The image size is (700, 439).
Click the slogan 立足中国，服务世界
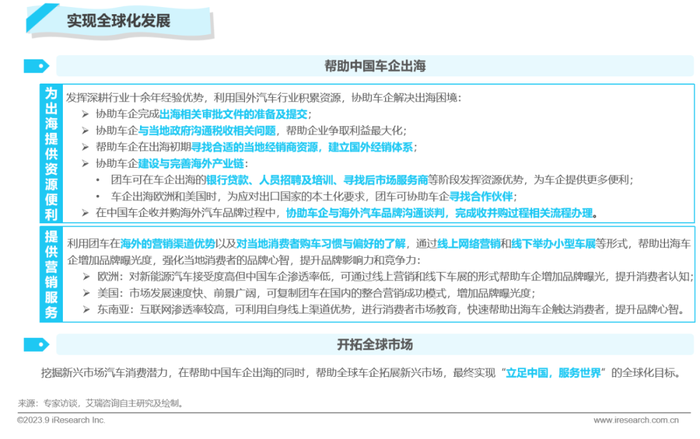553,372
